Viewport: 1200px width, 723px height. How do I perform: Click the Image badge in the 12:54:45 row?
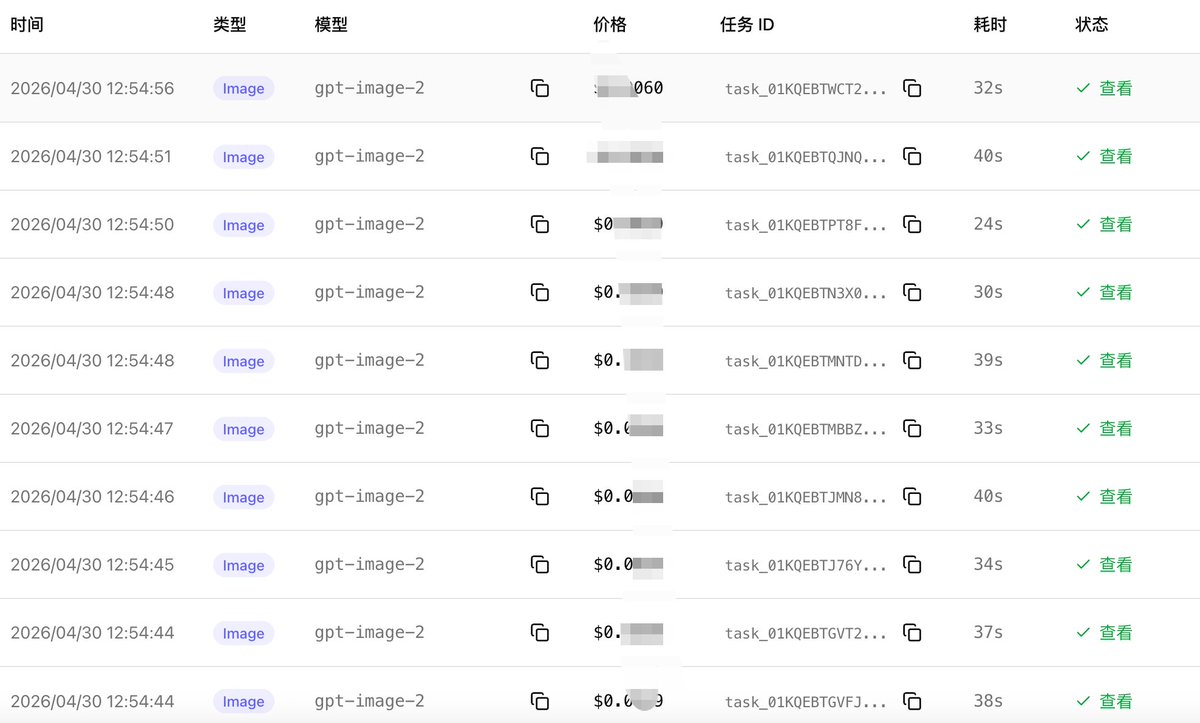pyautogui.click(x=243, y=564)
